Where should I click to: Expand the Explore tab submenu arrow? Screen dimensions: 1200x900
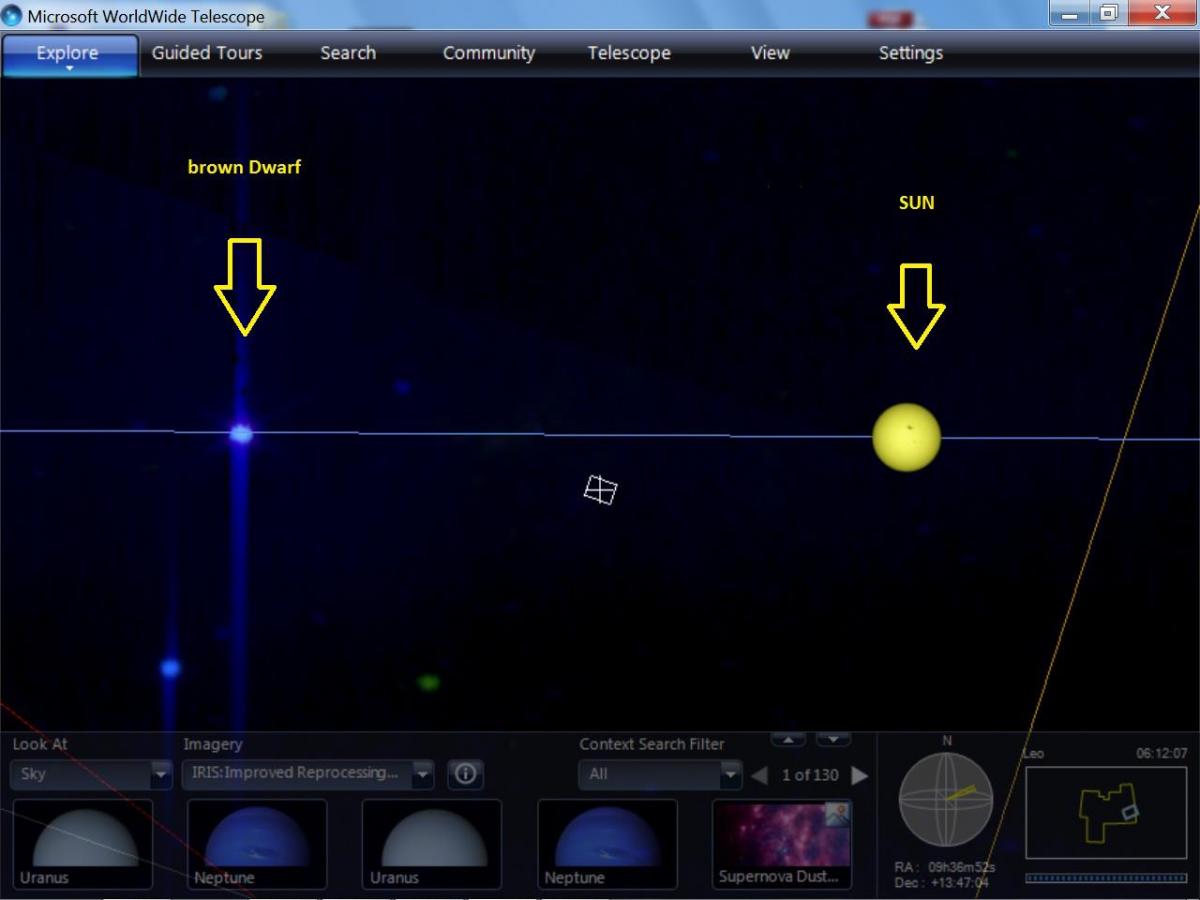(x=70, y=69)
